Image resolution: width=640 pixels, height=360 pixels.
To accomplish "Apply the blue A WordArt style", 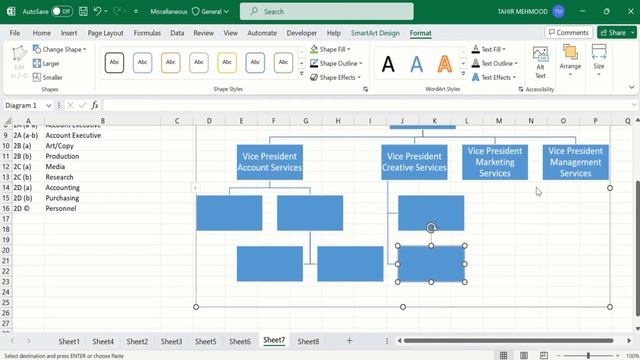I will point(416,64).
